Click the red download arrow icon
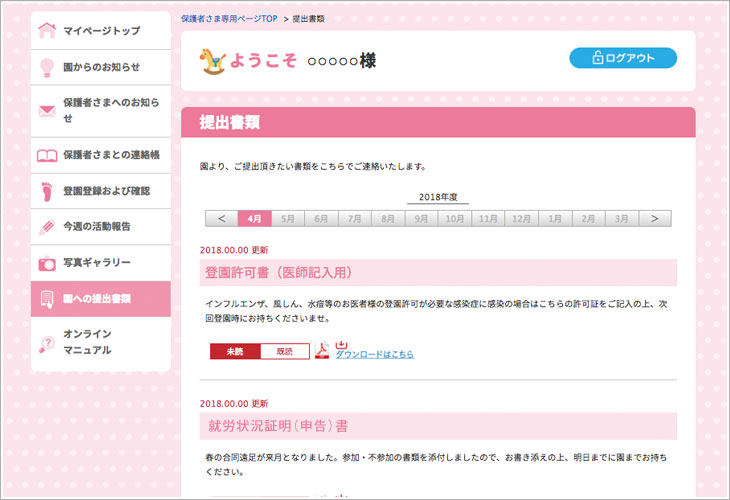The width and height of the screenshot is (730, 500). (341, 345)
